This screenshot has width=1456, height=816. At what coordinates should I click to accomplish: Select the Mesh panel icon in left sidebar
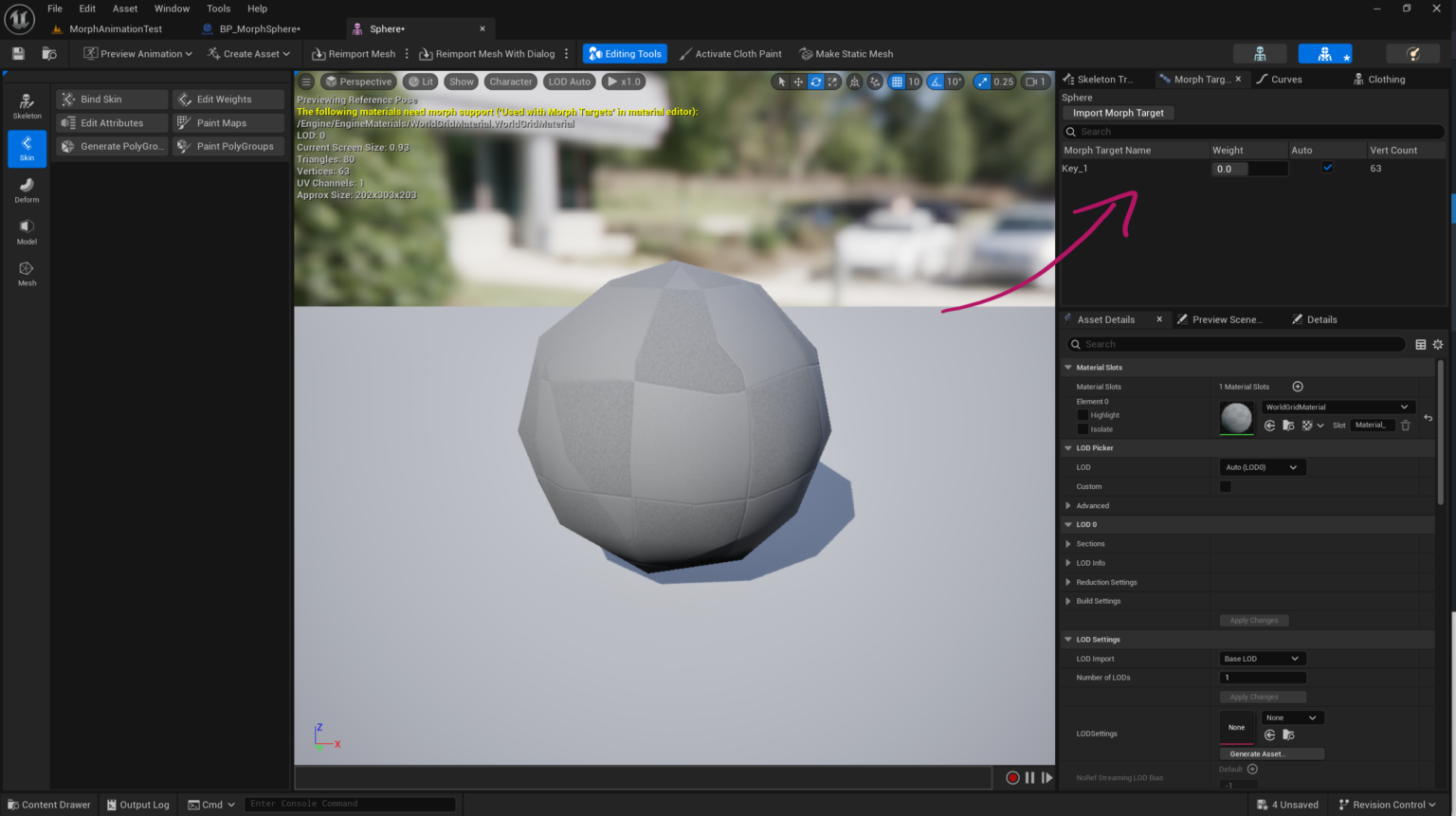27,275
